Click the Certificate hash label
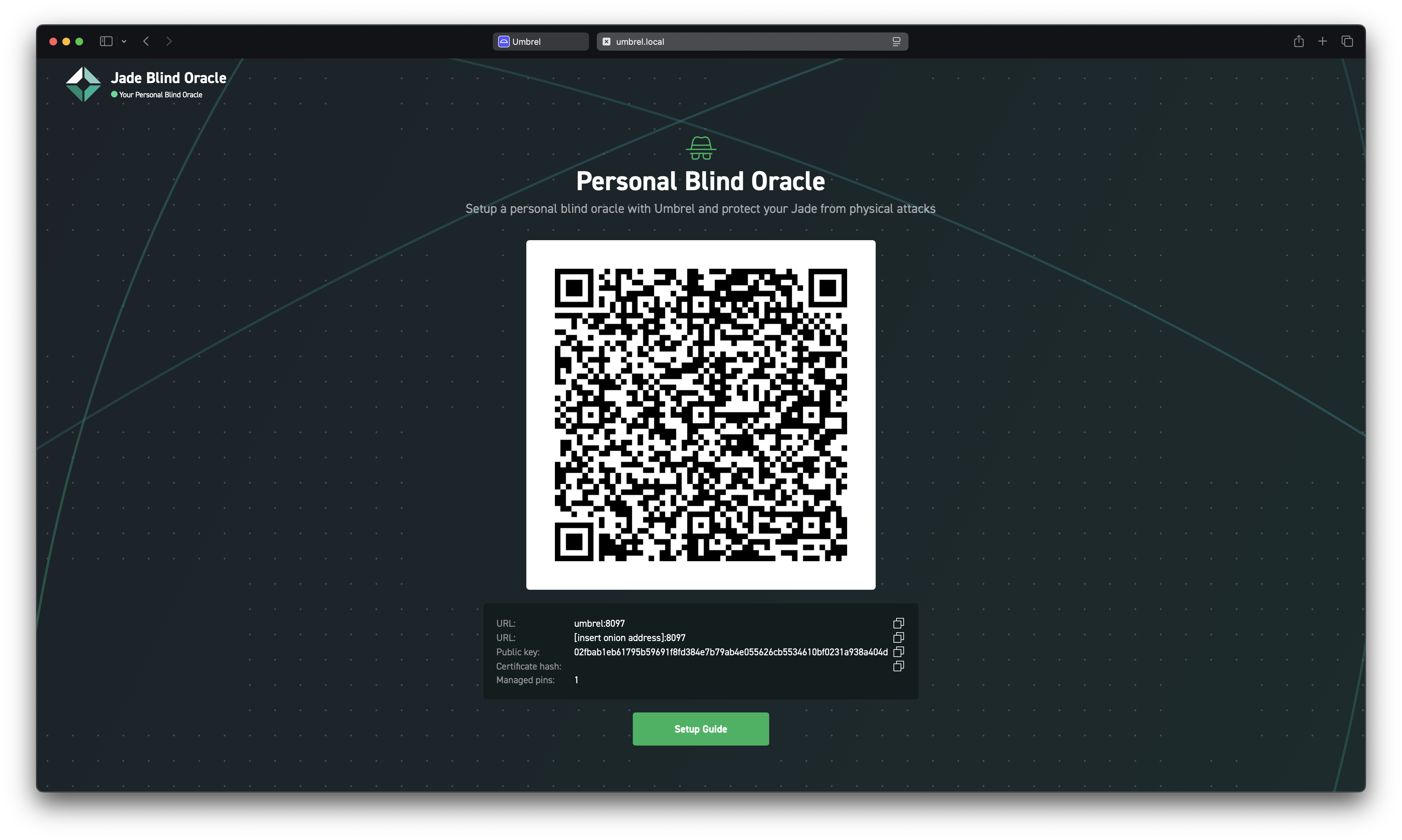The image size is (1402, 840). pos(528,666)
